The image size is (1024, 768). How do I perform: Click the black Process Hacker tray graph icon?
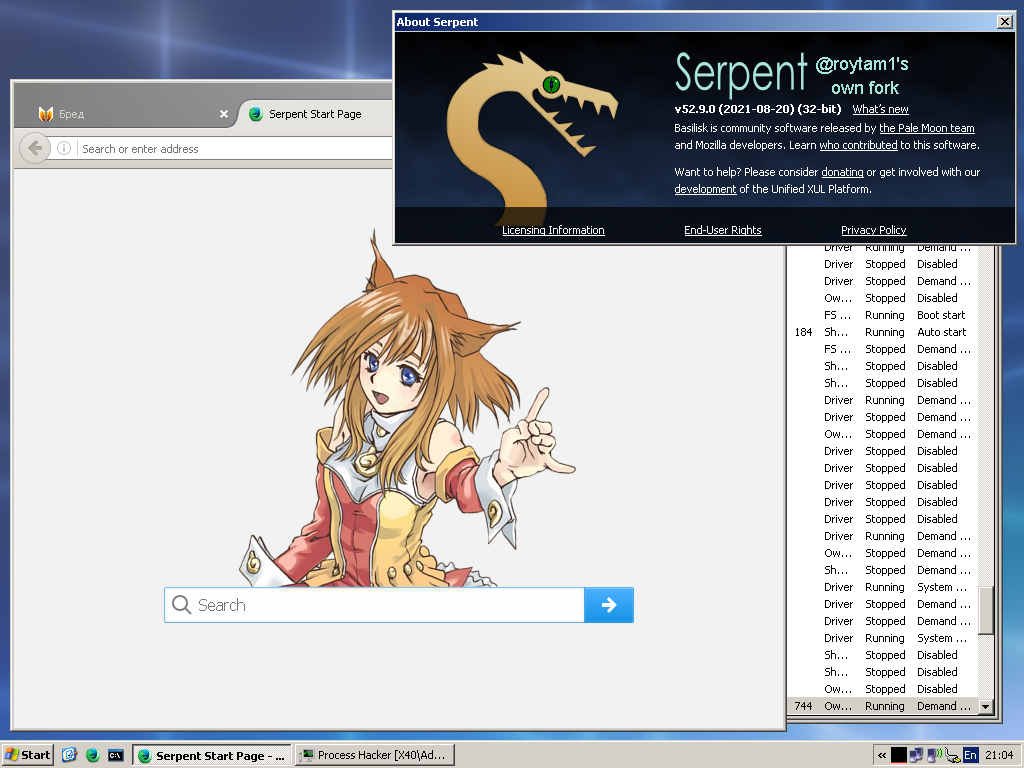pos(899,755)
